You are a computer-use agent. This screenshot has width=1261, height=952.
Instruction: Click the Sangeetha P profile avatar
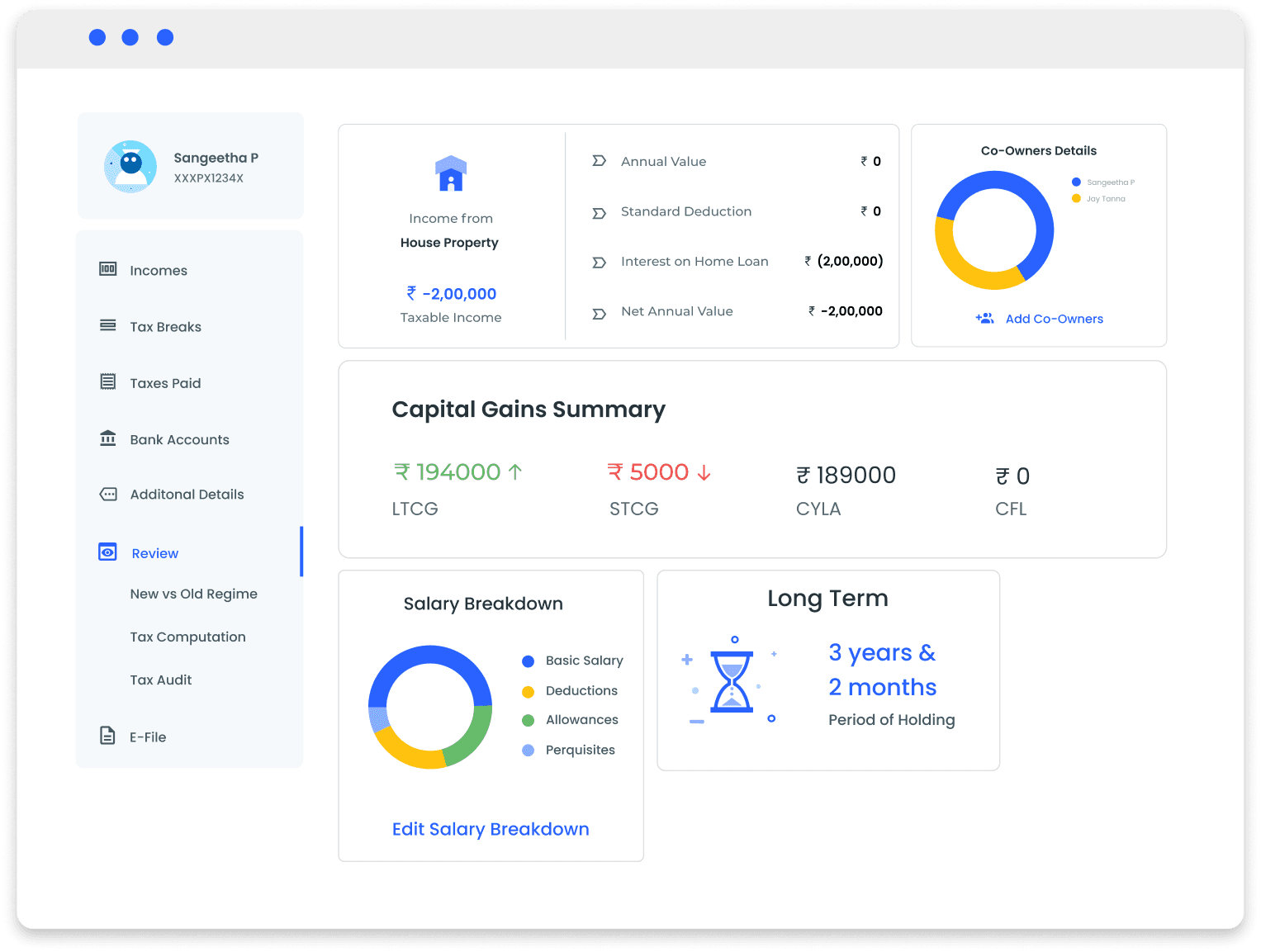pos(130,166)
